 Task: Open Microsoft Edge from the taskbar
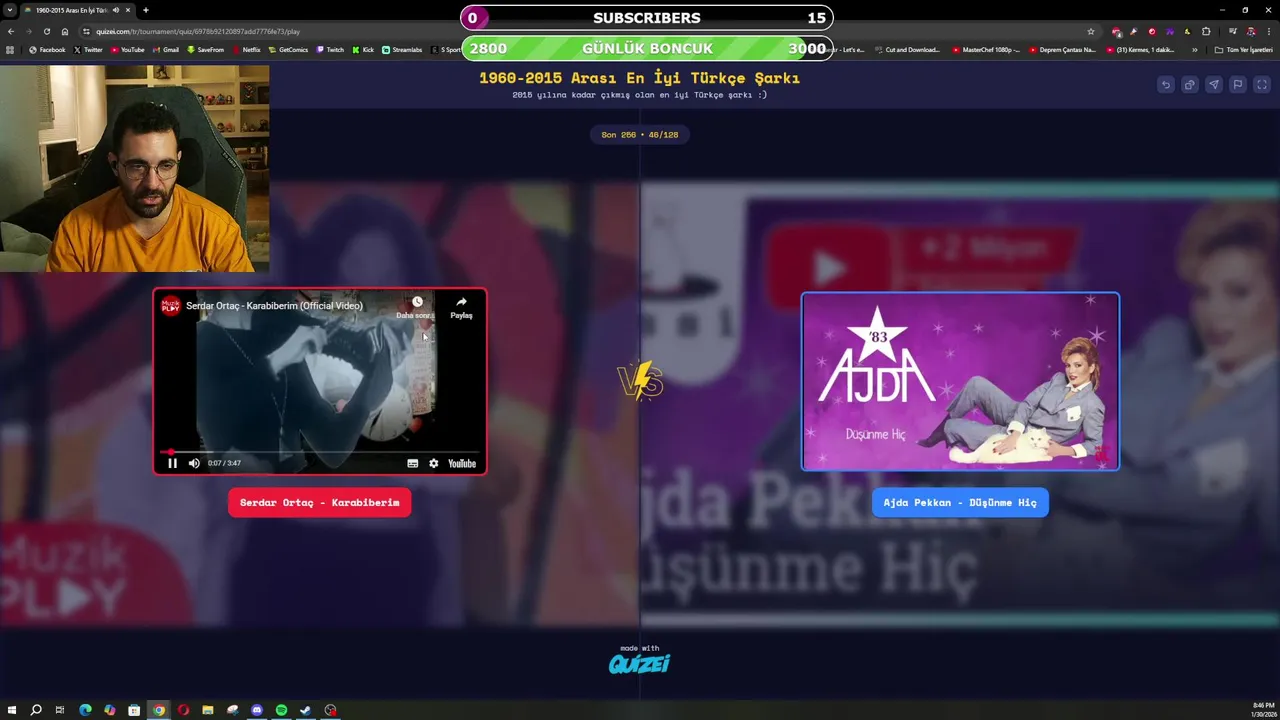85,710
